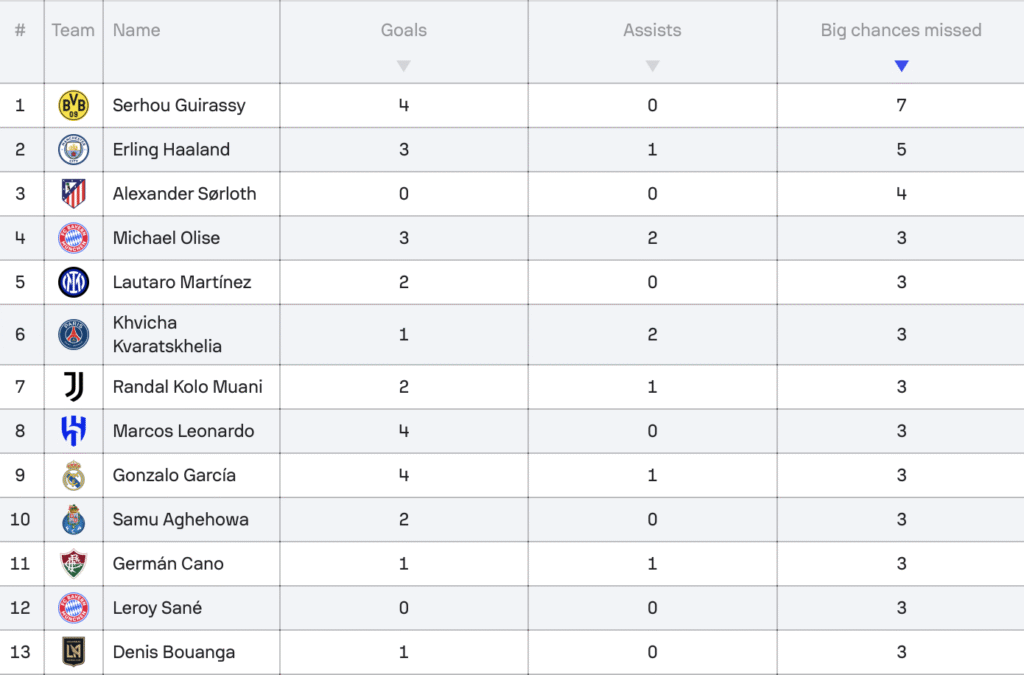Click the Atlético Madrid crest icon

[x=73, y=194]
